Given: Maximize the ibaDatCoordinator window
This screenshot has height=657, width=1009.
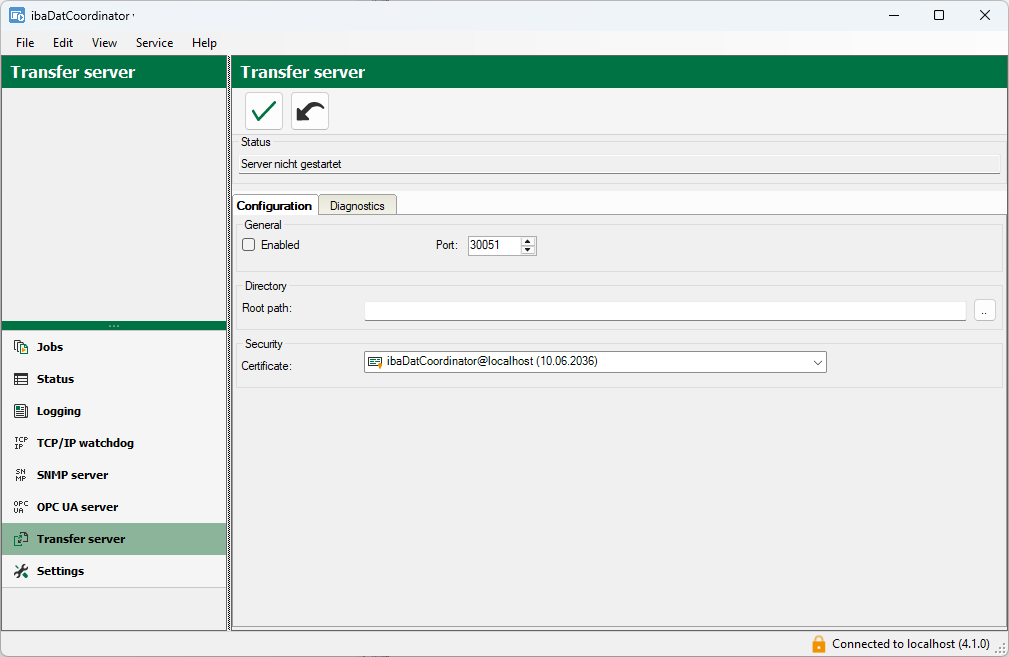Looking at the screenshot, I should 939,15.
